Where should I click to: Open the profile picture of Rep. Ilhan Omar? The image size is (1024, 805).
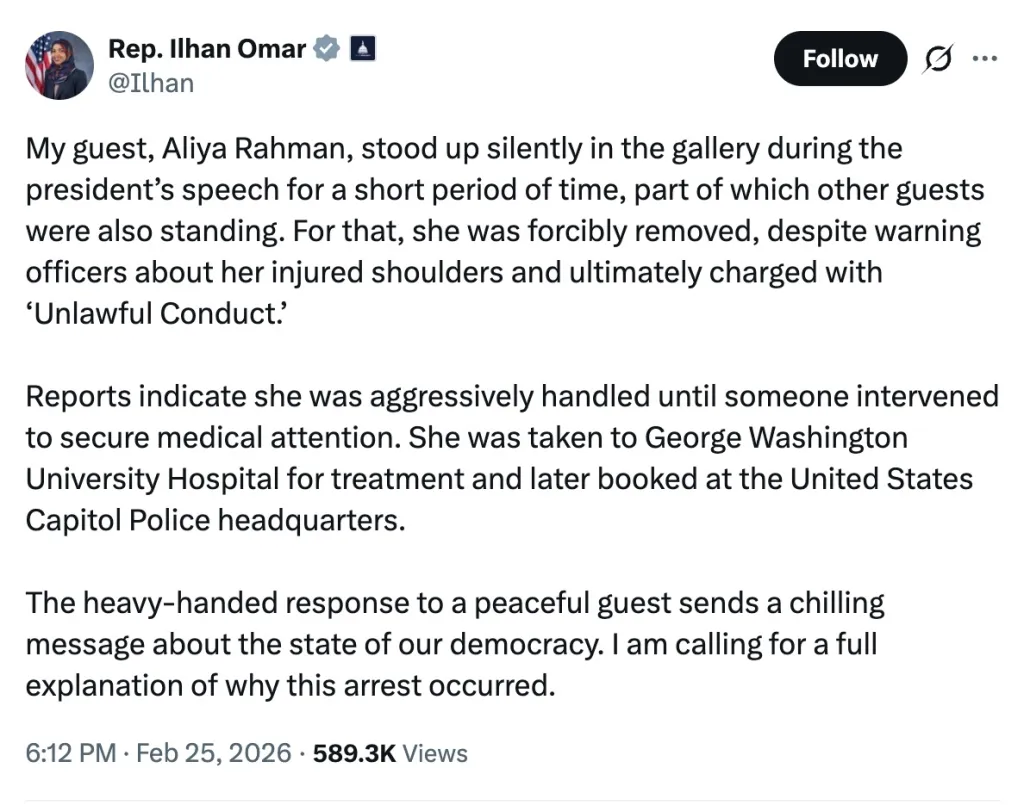point(58,66)
